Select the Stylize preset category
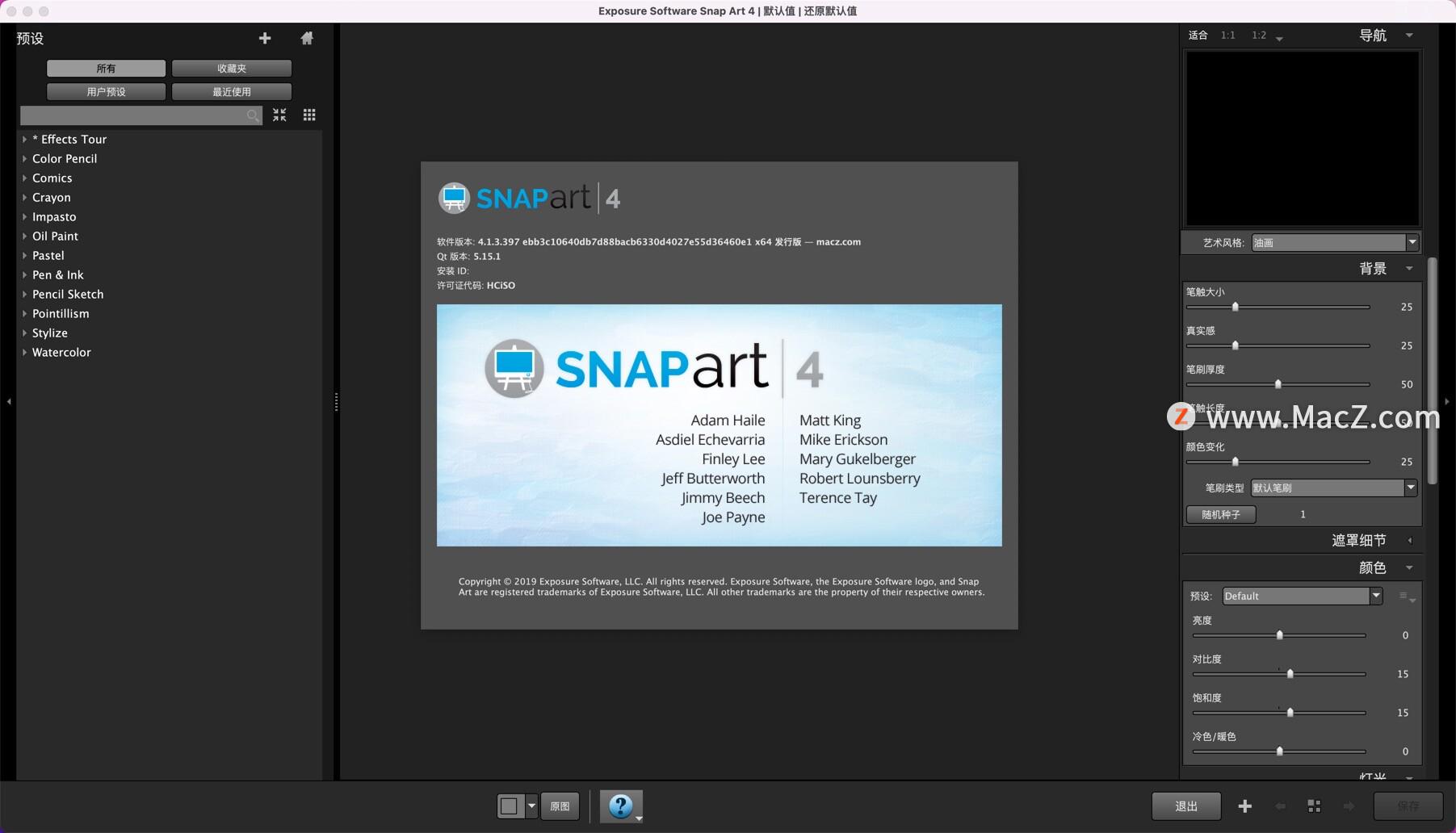1456x833 pixels. point(50,333)
